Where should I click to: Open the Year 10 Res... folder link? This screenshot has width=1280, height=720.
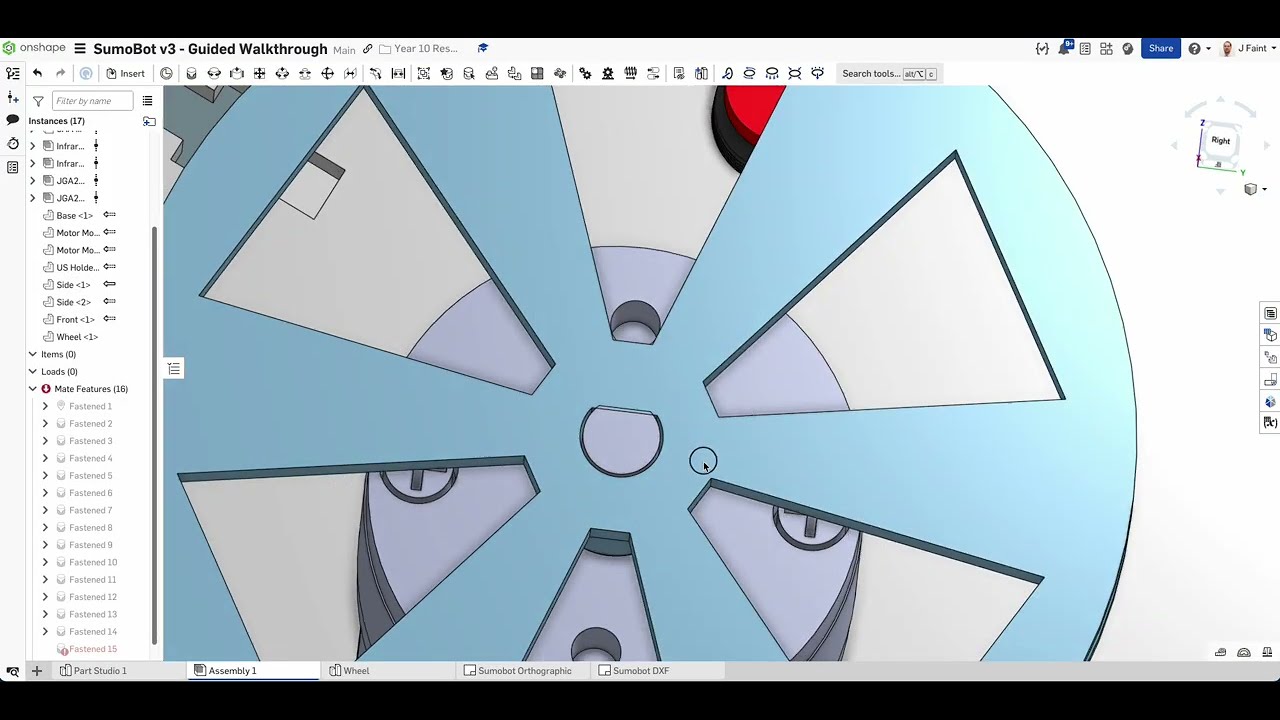tap(418, 48)
